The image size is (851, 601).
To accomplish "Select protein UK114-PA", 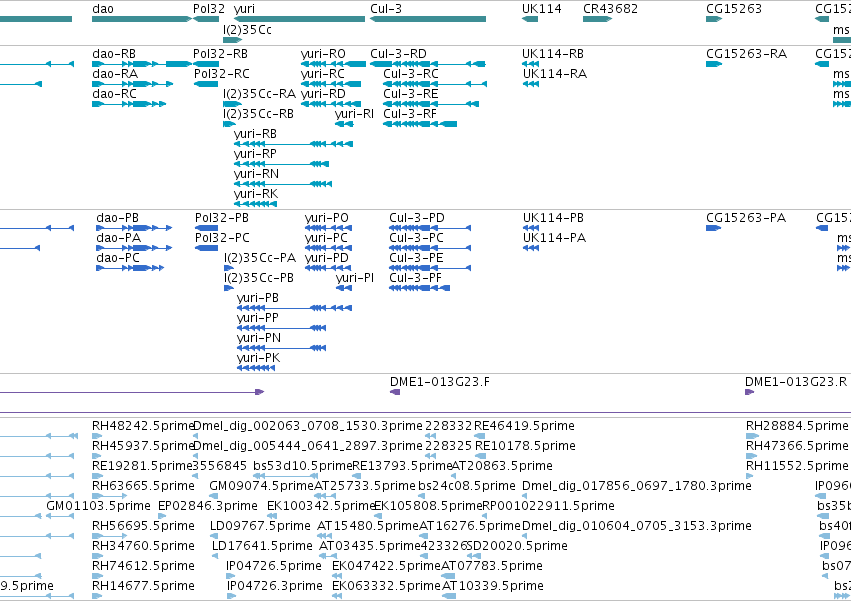I will [x=554, y=238].
